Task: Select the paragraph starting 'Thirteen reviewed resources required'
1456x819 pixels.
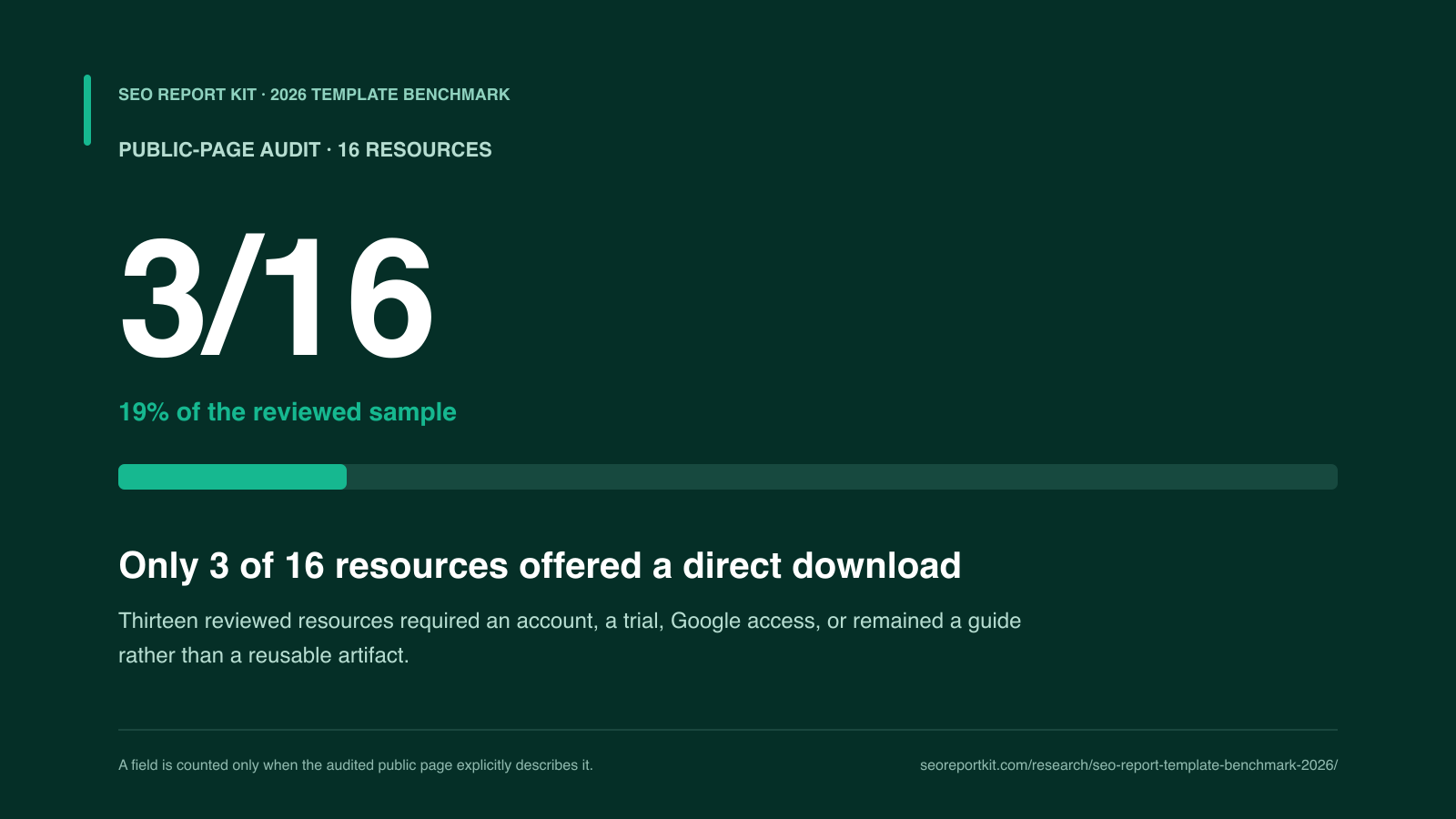Action: 570,638
